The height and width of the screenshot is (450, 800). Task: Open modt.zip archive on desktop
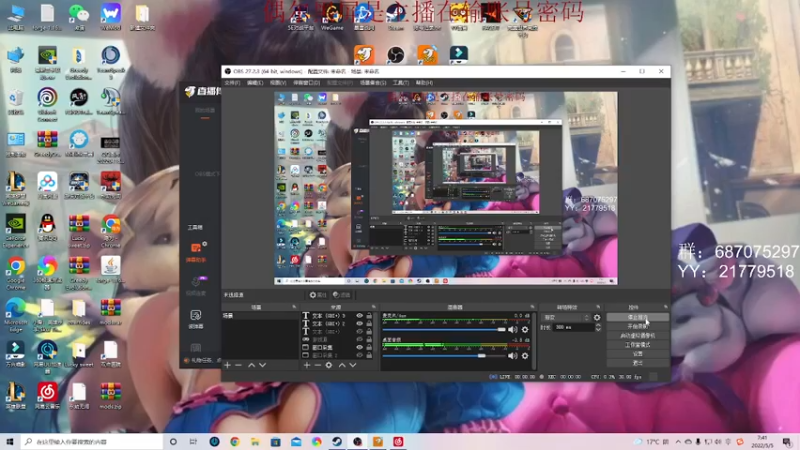(x=110, y=396)
